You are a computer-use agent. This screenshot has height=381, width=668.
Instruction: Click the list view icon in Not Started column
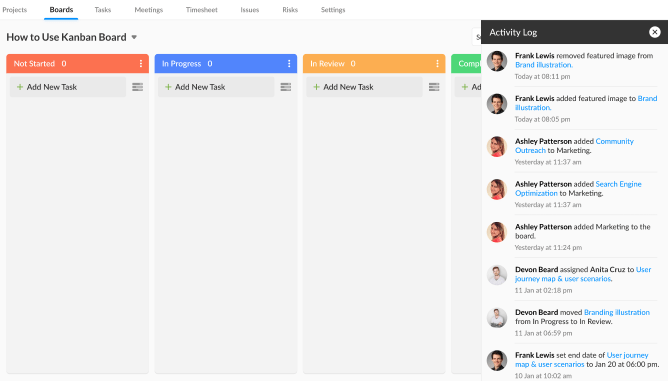coord(137,87)
